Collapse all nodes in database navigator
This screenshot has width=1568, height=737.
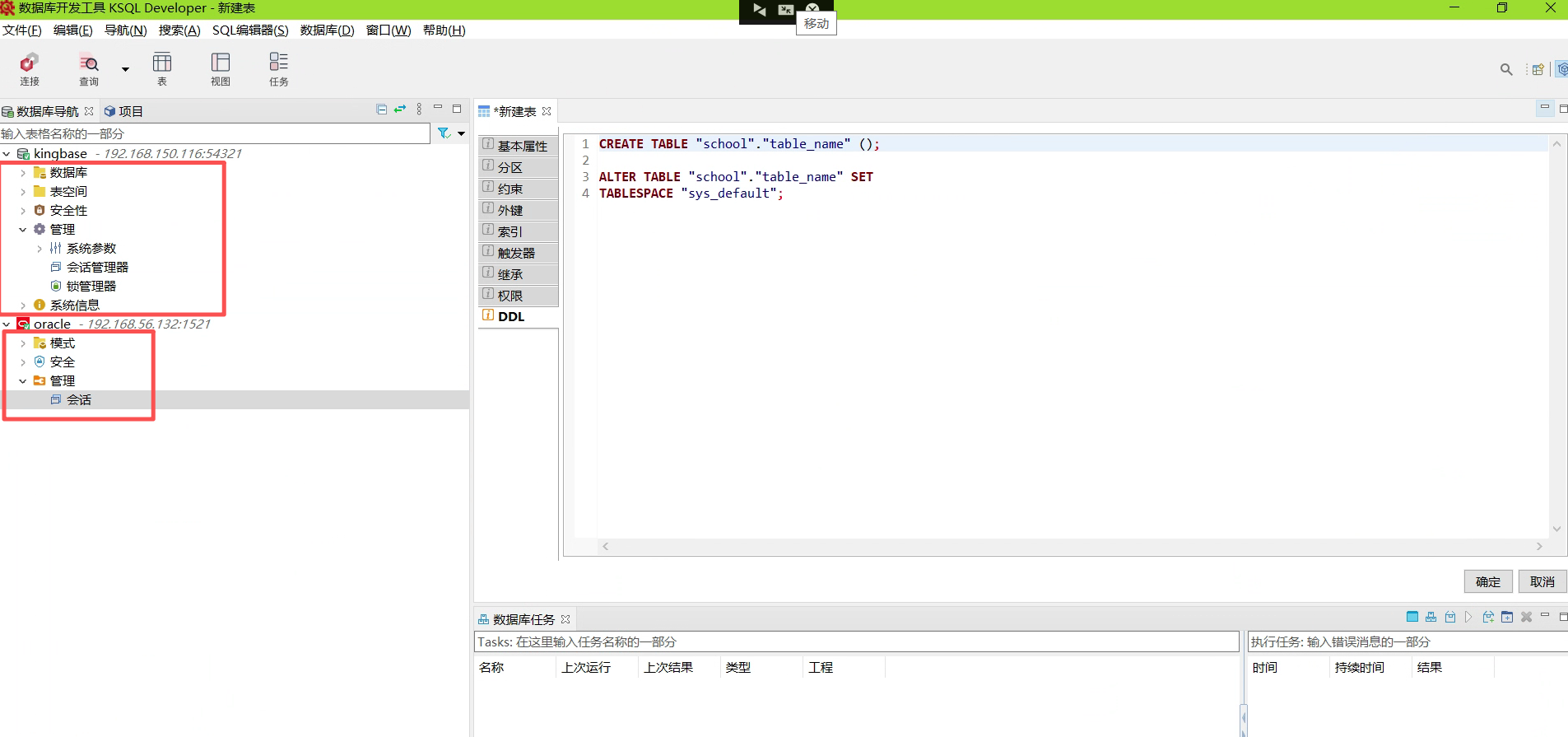click(x=382, y=110)
